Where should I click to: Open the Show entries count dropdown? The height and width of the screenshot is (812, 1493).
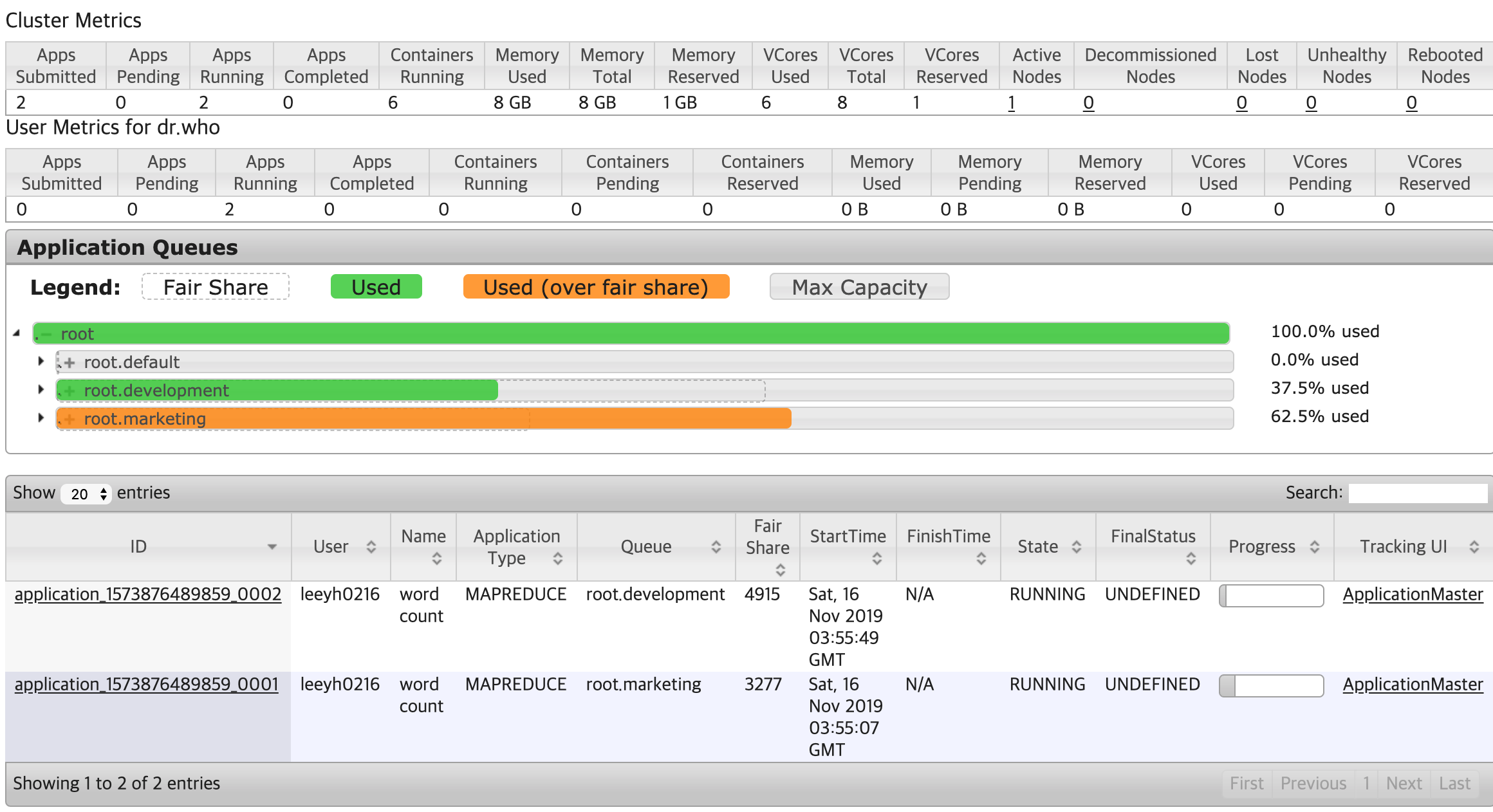tap(87, 494)
